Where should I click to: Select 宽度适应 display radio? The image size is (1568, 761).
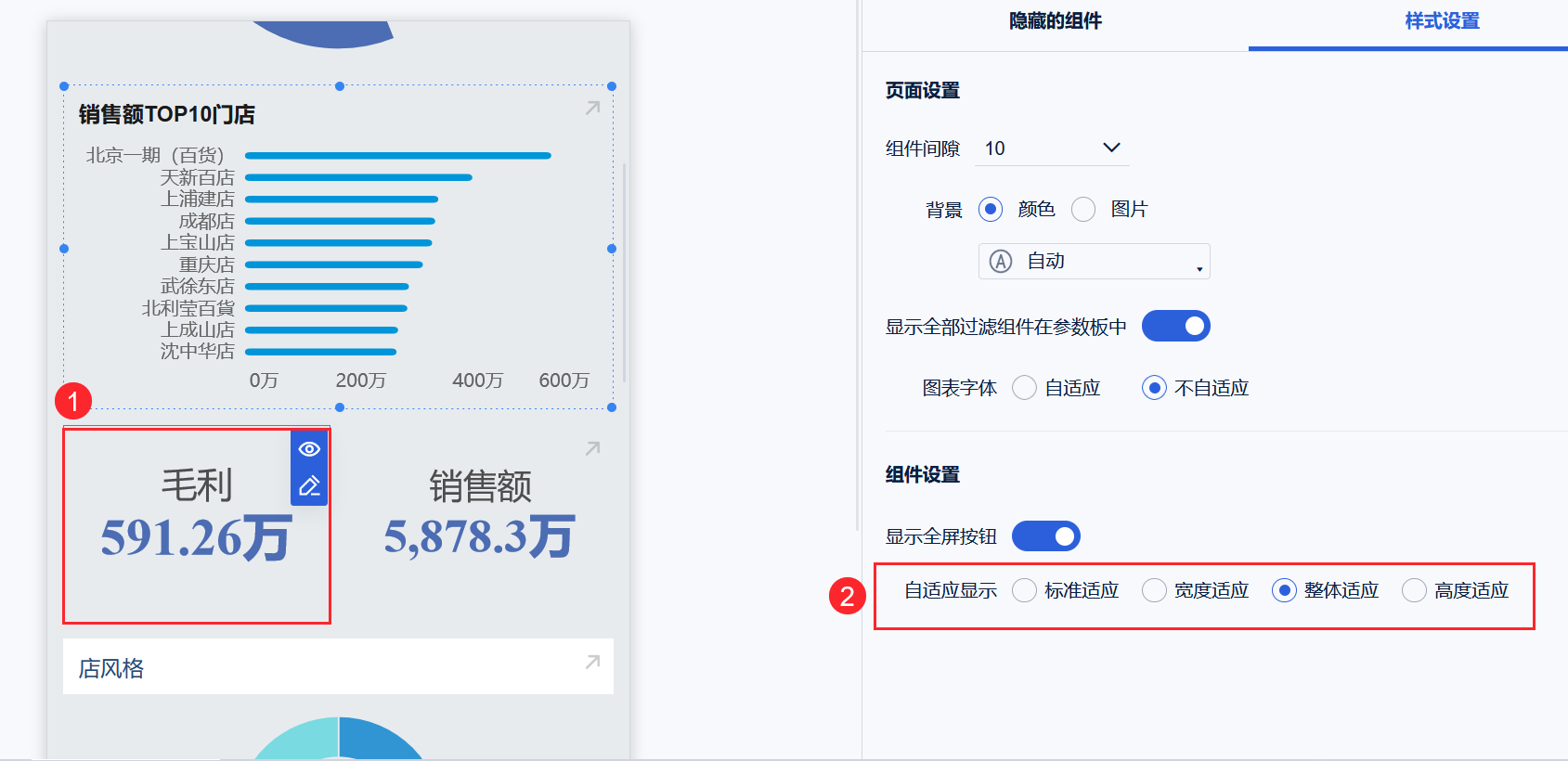point(1154,590)
